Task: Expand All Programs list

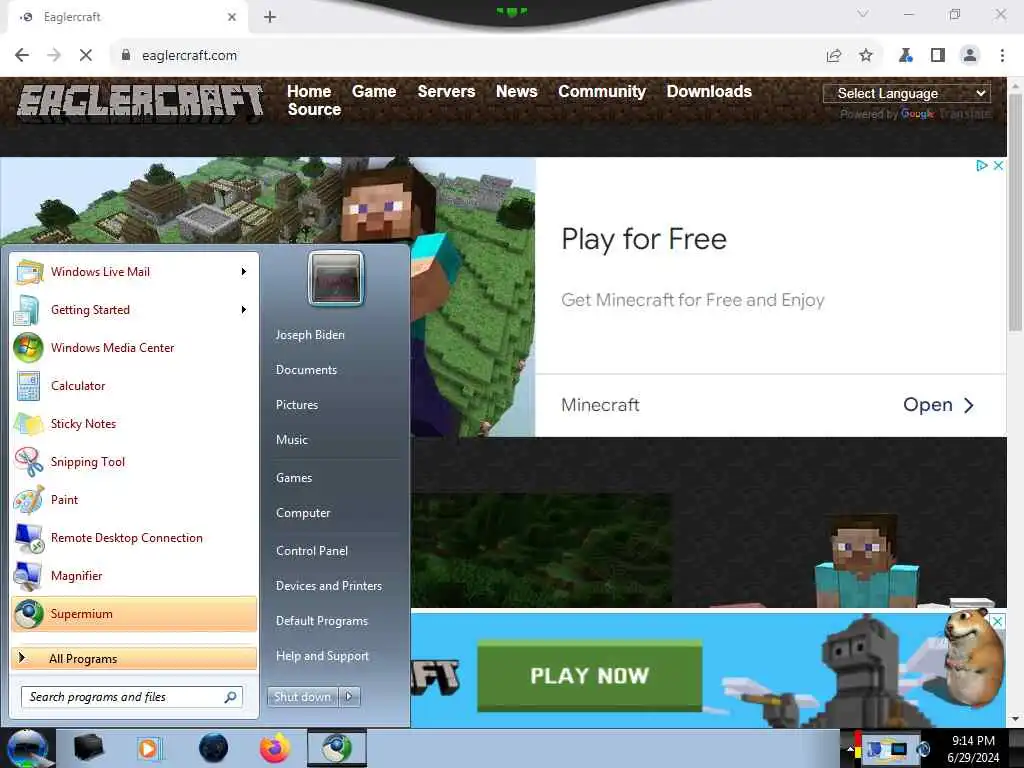Action: point(134,658)
